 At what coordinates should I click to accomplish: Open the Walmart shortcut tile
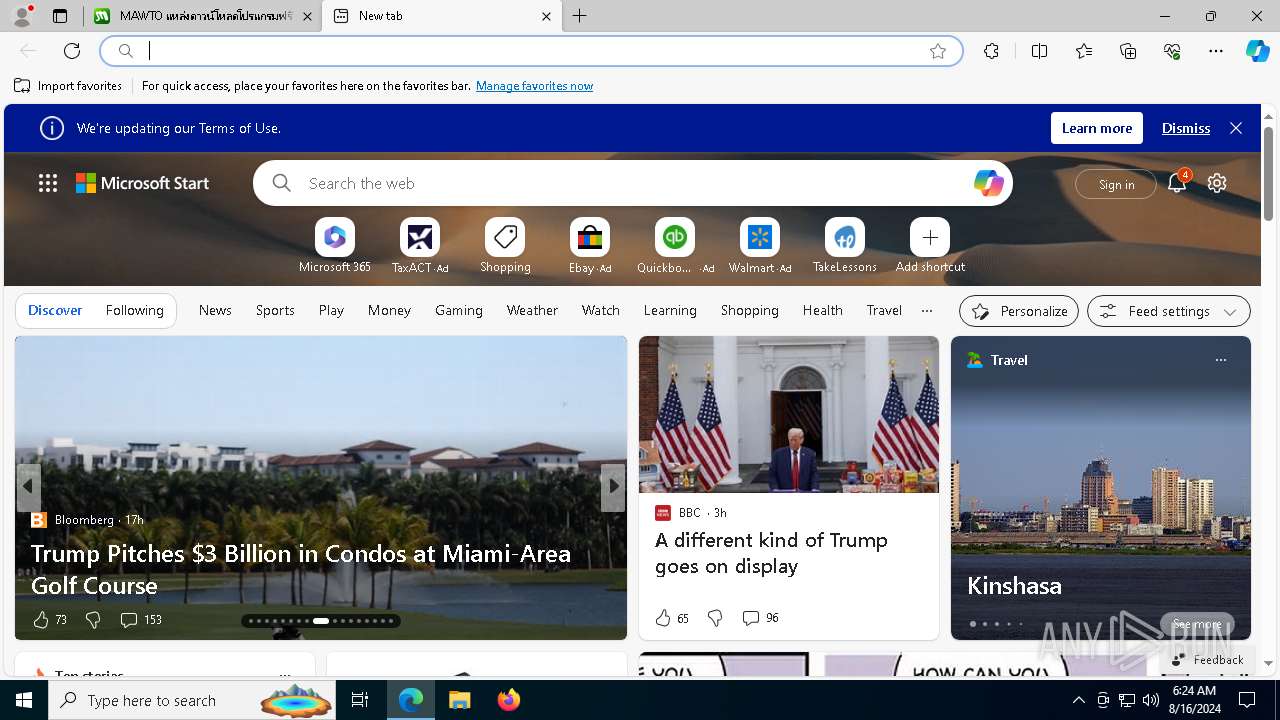click(760, 246)
